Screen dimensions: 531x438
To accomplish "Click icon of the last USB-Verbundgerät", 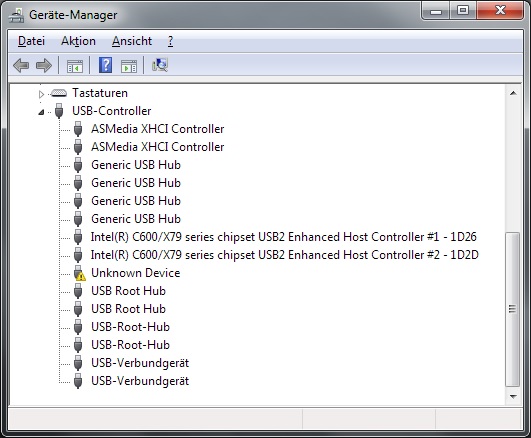I will [x=78, y=381].
